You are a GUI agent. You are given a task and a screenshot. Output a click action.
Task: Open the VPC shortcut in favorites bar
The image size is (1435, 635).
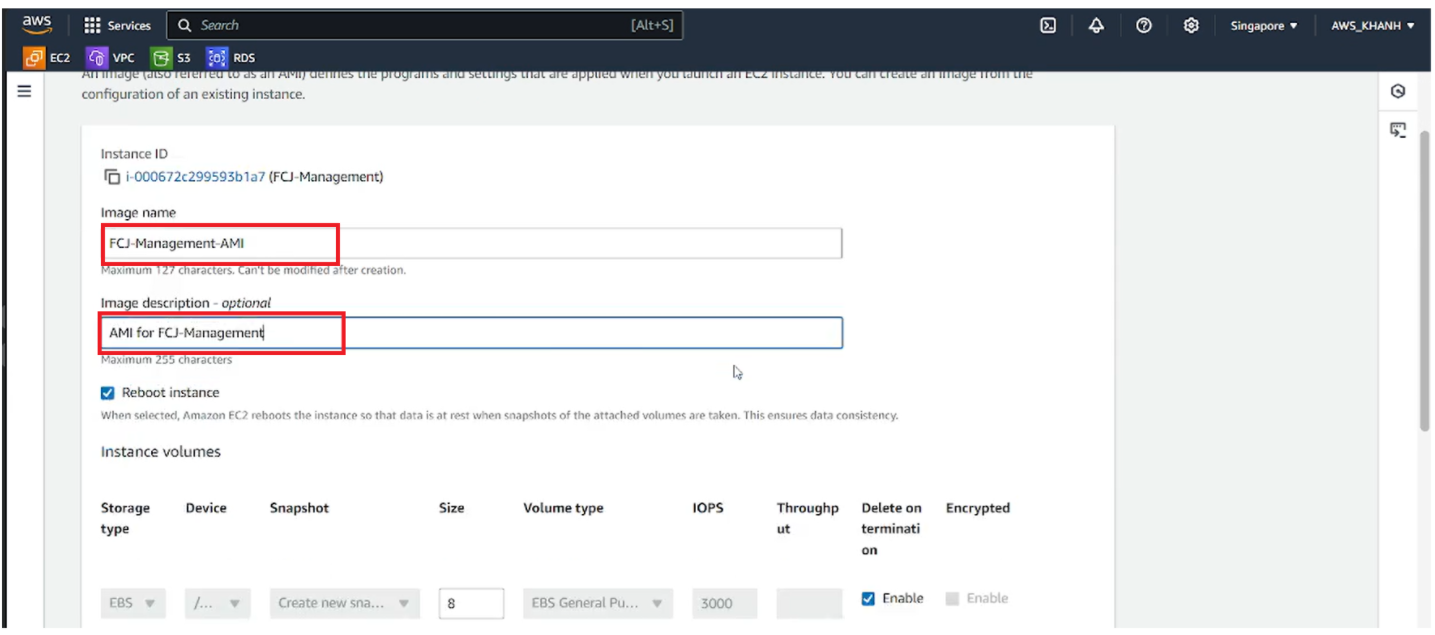tap(110, 58)
